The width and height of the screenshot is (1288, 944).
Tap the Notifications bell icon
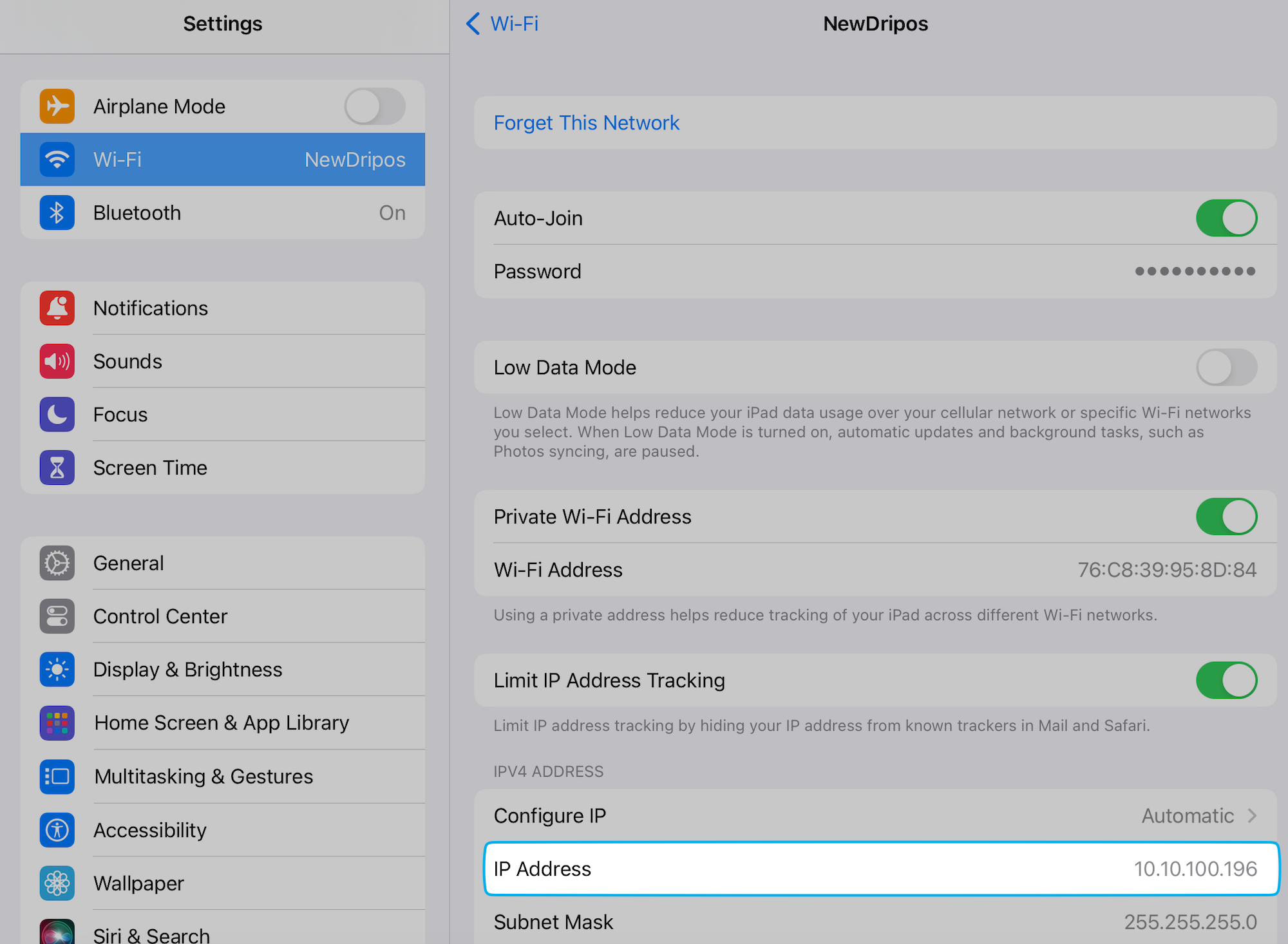57,308
